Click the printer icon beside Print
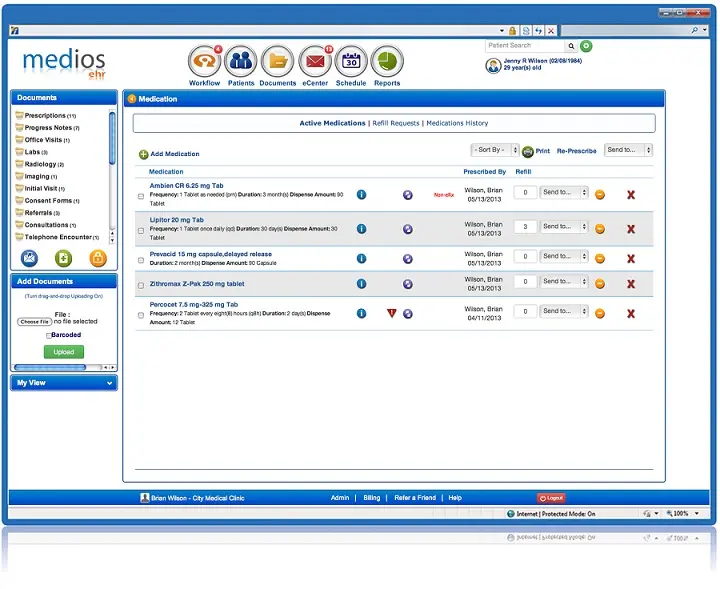The image size is (720, 589). pos(528,151)
